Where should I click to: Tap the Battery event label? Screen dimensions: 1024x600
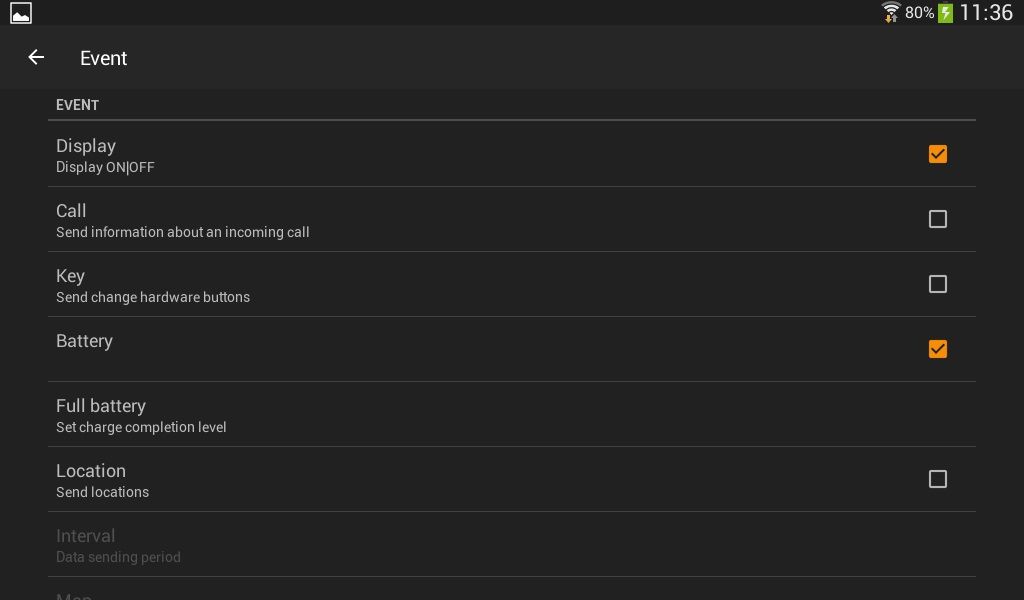click(x=84, y=341)
